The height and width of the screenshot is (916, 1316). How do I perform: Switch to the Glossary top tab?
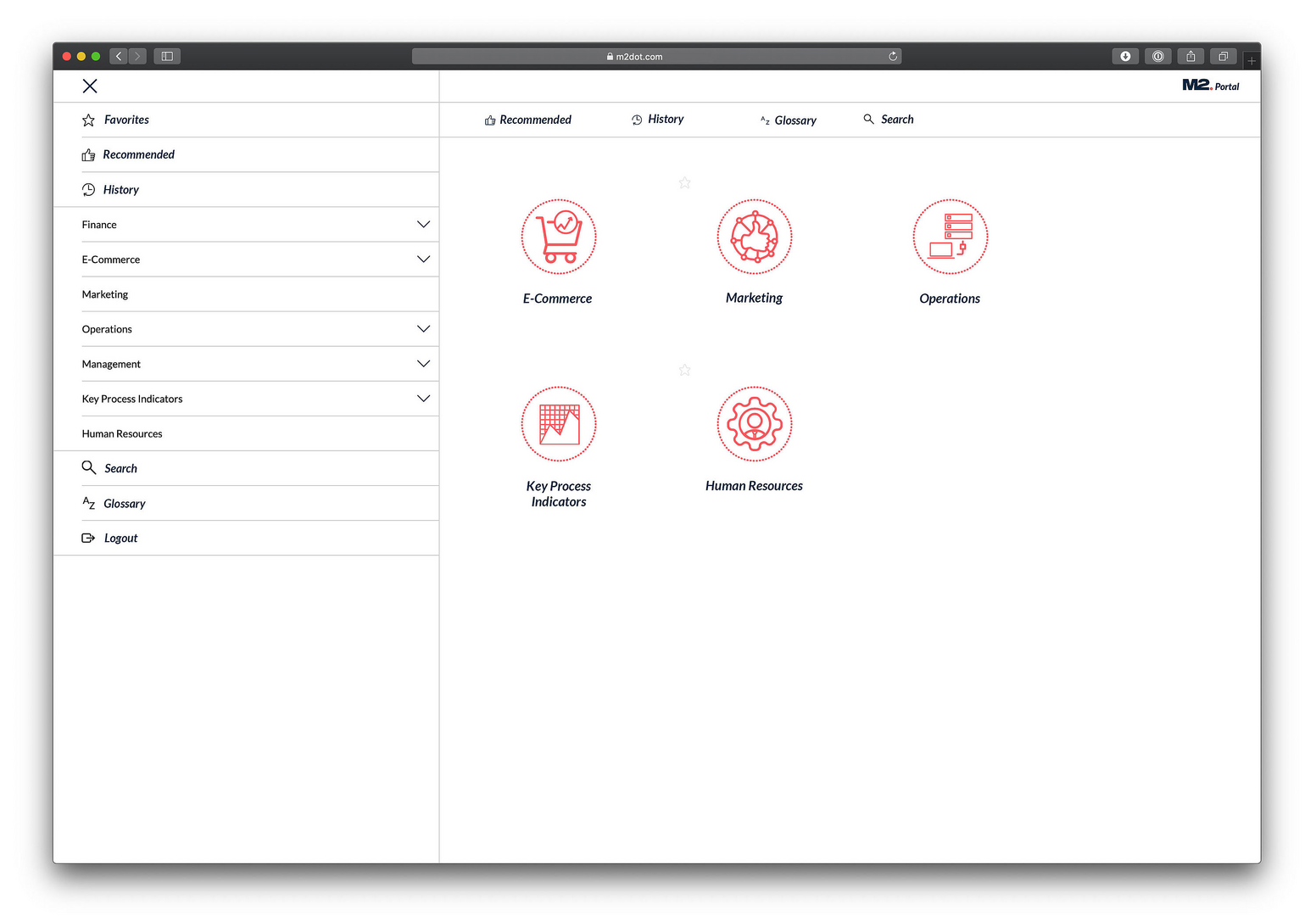[788, 120]
